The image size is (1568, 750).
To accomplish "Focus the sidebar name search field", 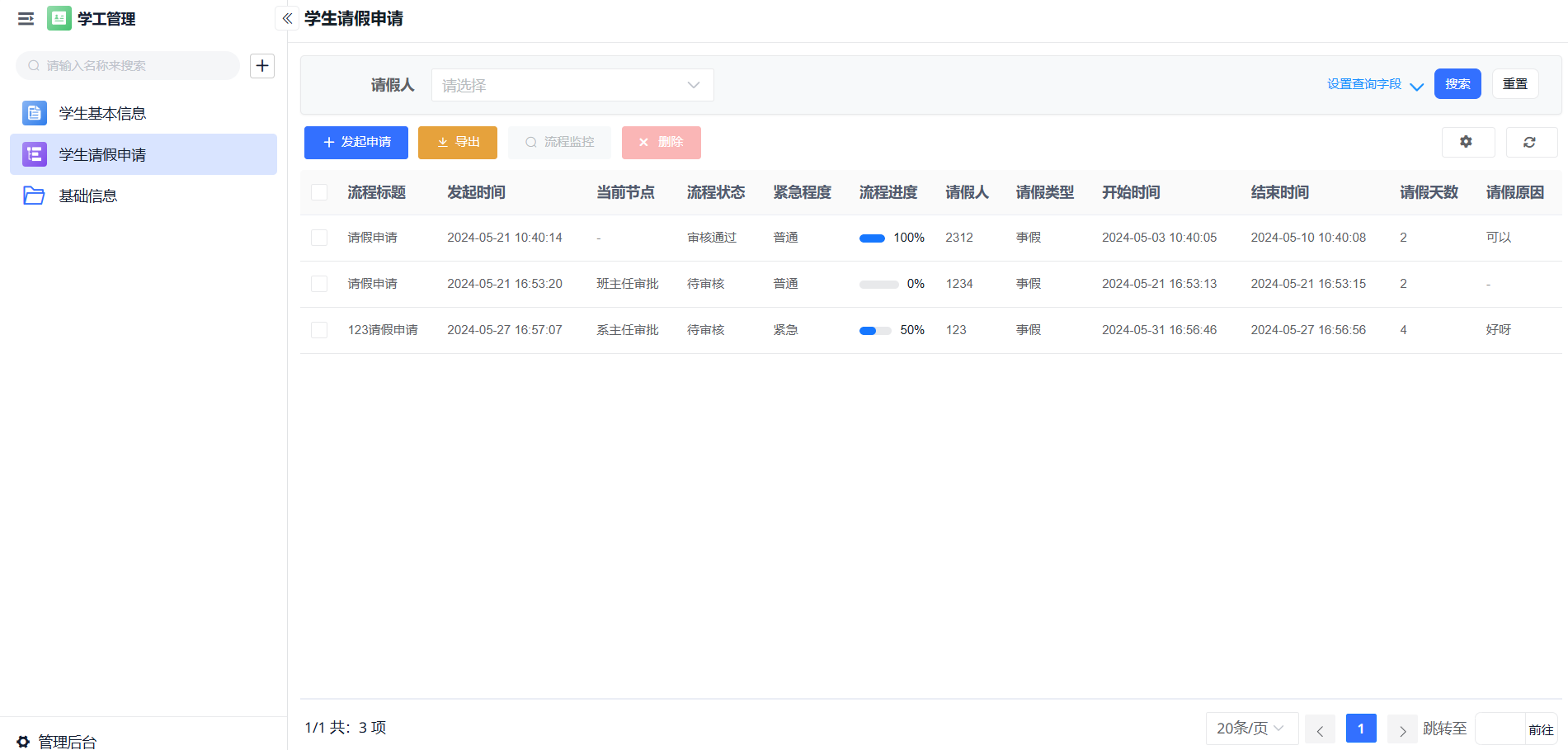I will coord(128,65).
